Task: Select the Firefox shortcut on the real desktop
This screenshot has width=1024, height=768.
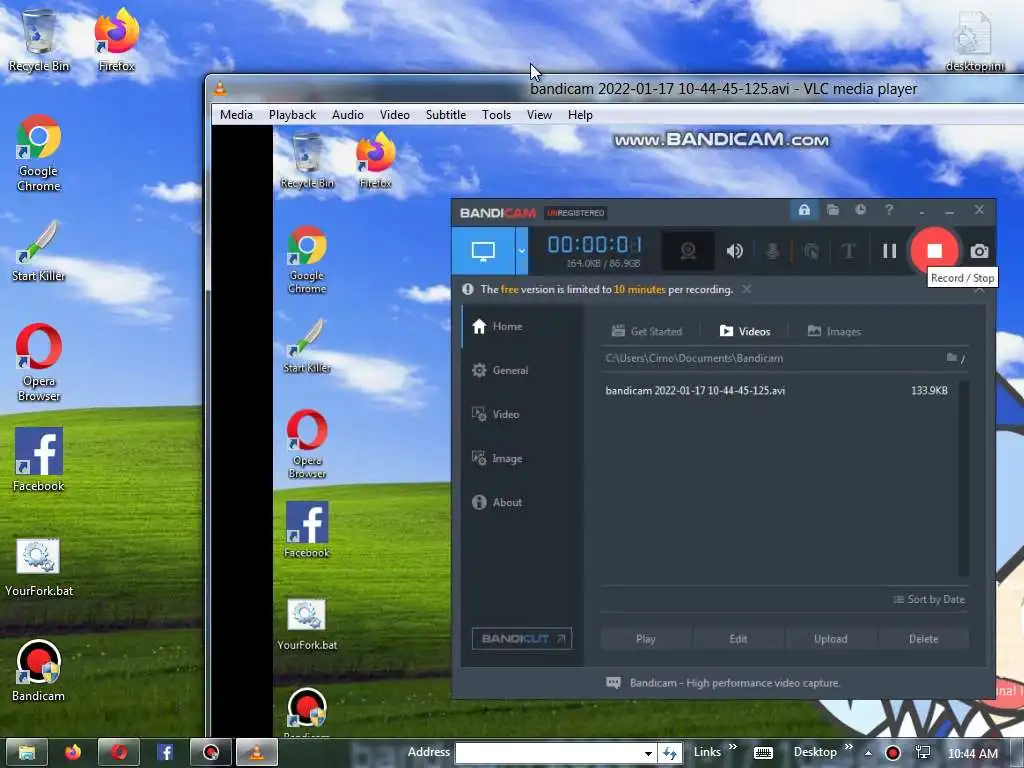Action: pyautogui.click(x=116, y=40)
